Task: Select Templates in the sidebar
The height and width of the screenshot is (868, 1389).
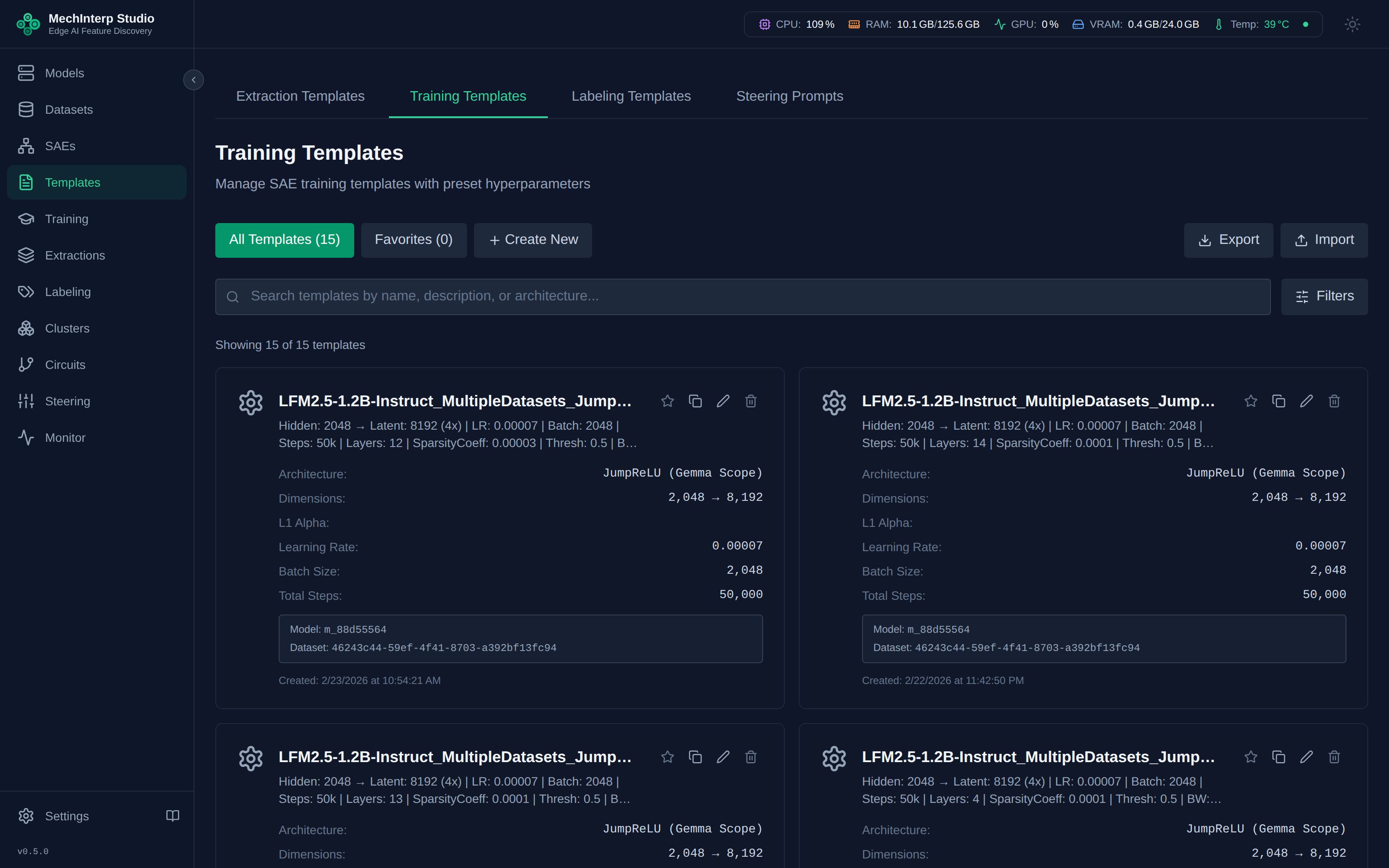Action: pos(96,183)
